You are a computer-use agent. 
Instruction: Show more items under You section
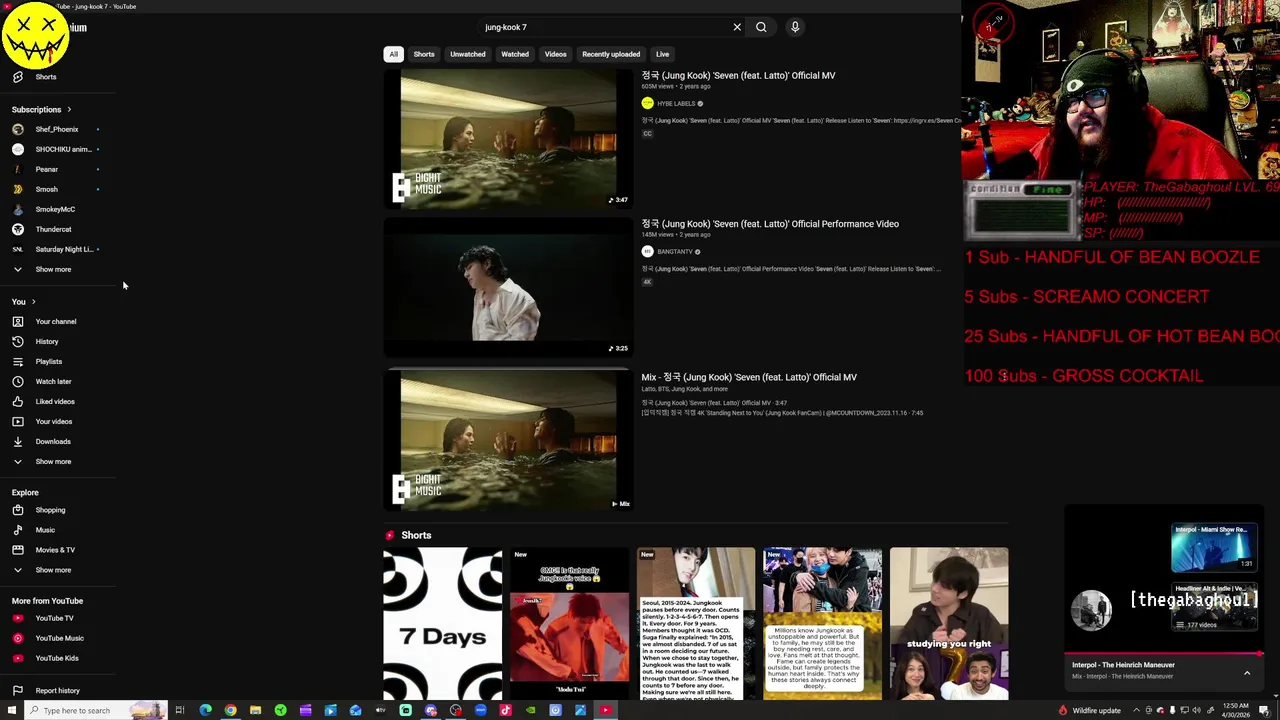coord(53,461)
